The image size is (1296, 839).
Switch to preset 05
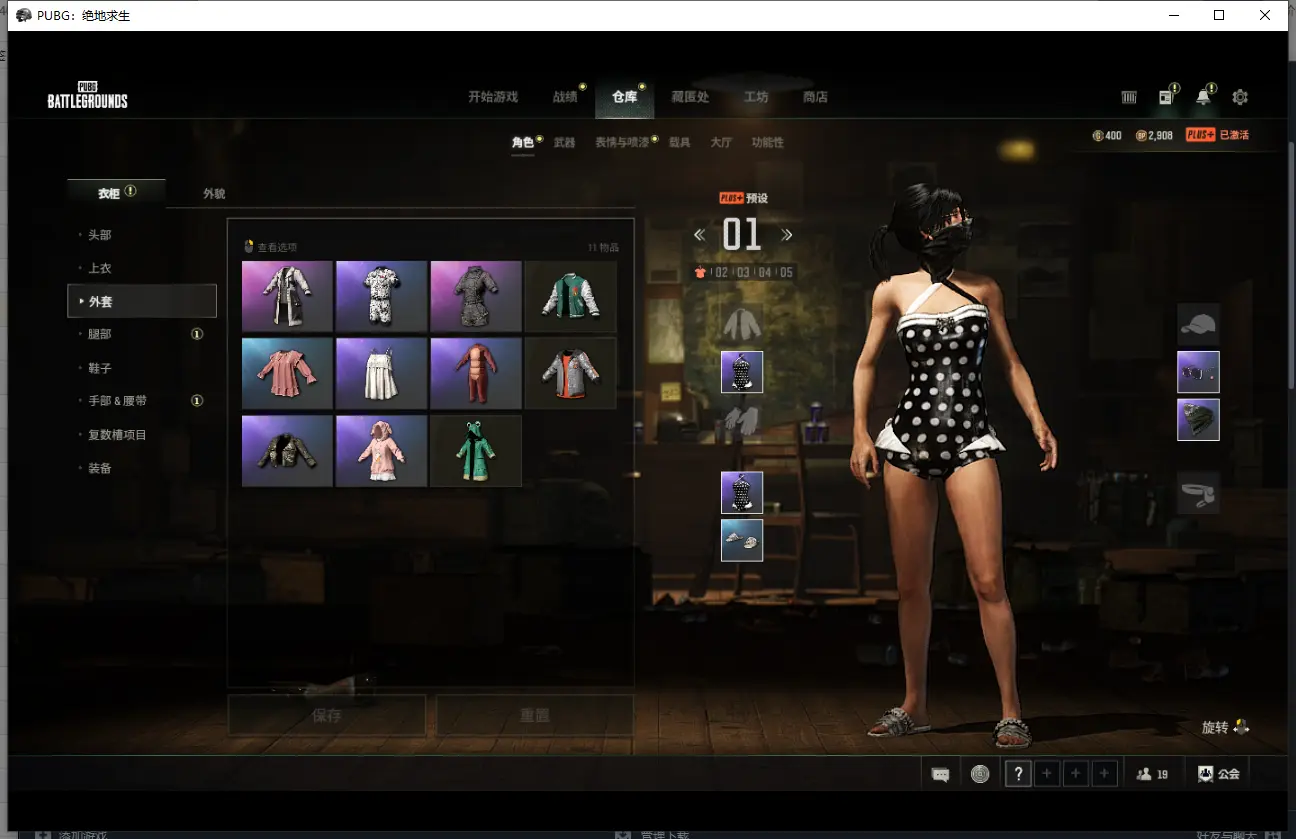tap(786, 272)
